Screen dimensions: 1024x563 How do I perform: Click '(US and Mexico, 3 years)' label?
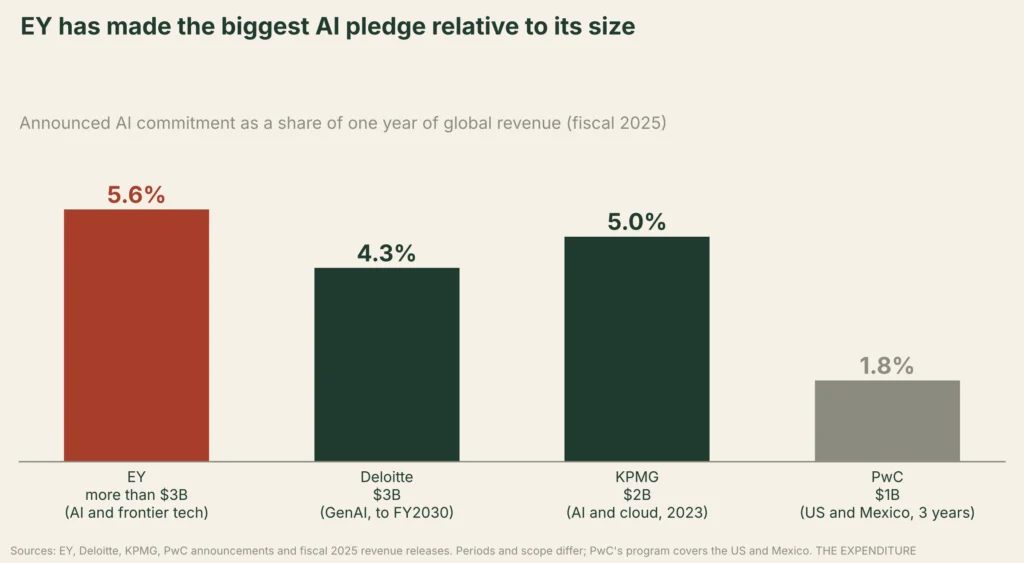coord(887,513)
